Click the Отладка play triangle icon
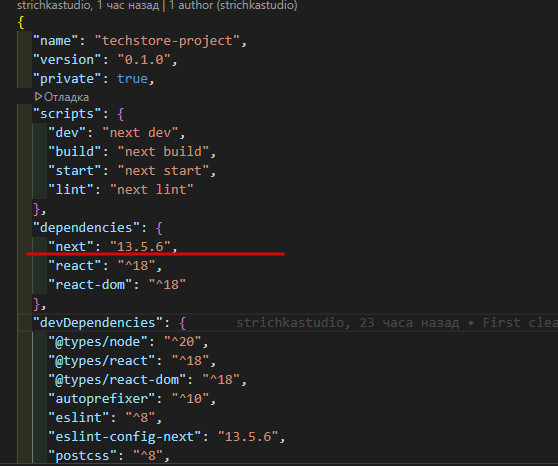Screen dimensions: 558x466 pos(38,96)
